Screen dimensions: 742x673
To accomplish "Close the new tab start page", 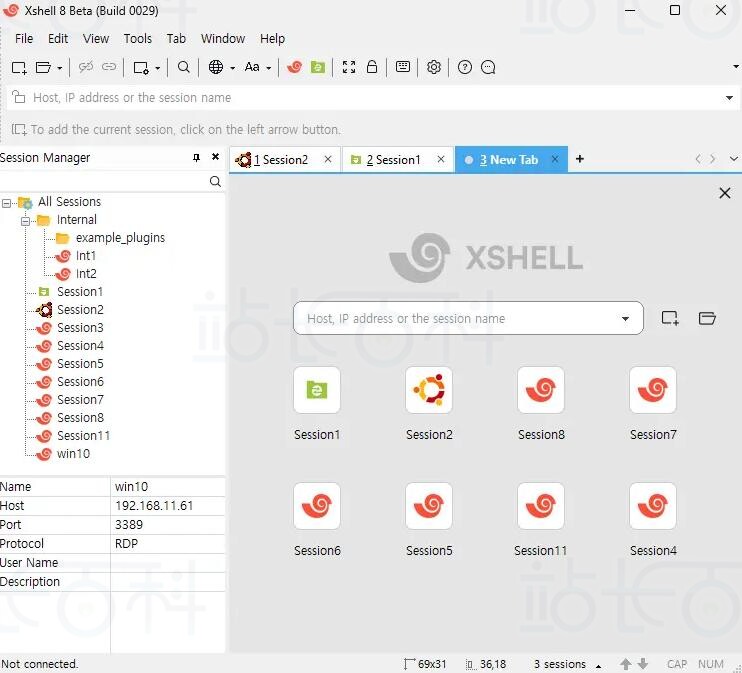I will 724,193.
